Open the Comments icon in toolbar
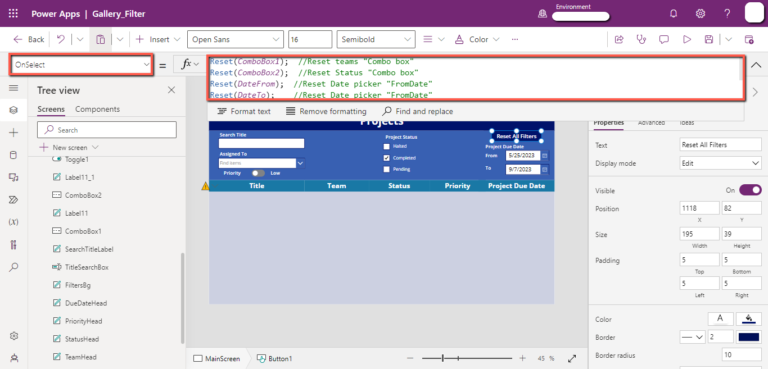This screenshot has height=369, width=768. (664, 39)
